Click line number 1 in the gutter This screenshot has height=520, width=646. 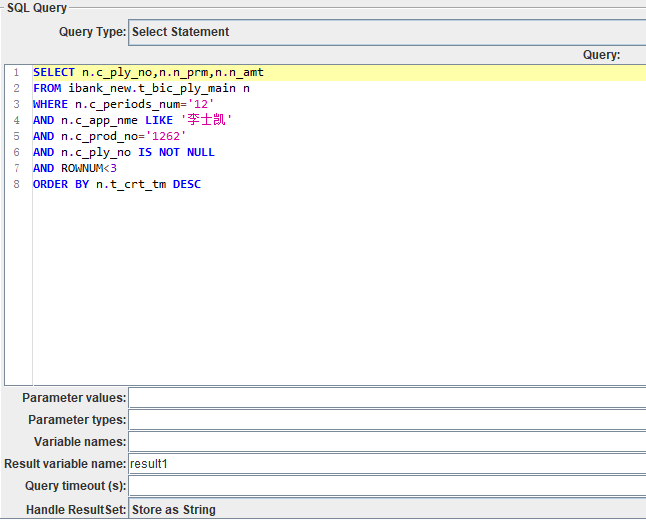16,73
